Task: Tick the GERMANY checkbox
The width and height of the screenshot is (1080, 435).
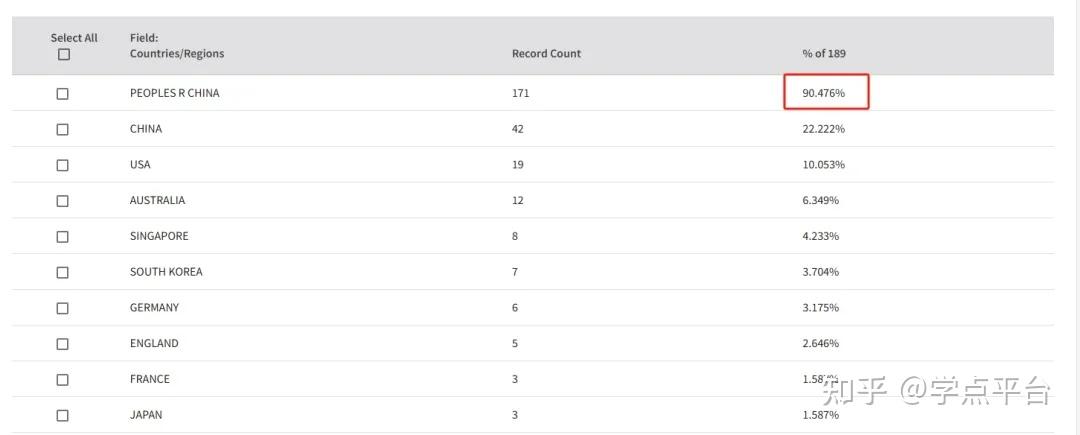Action: [63, 308]
